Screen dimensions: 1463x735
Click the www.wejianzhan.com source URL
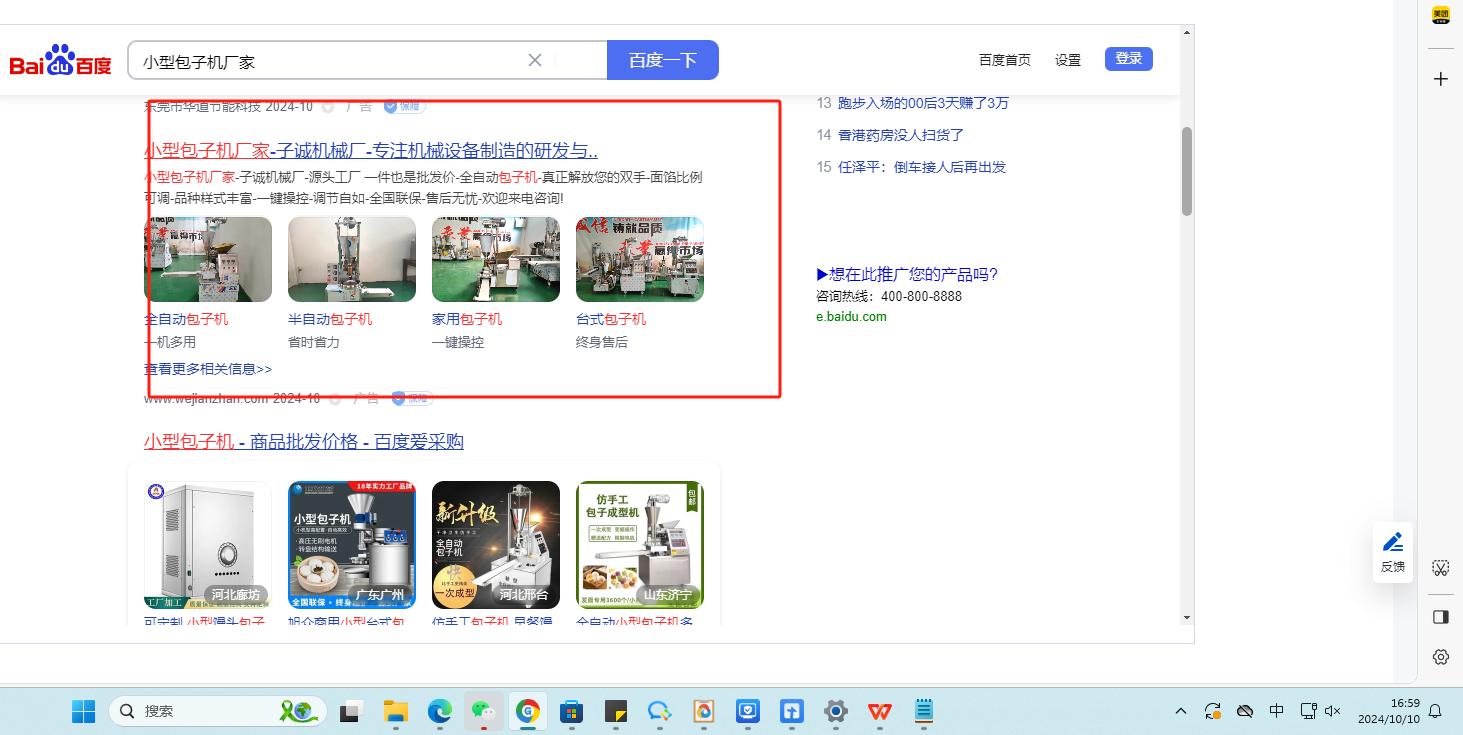pos(206,398)
